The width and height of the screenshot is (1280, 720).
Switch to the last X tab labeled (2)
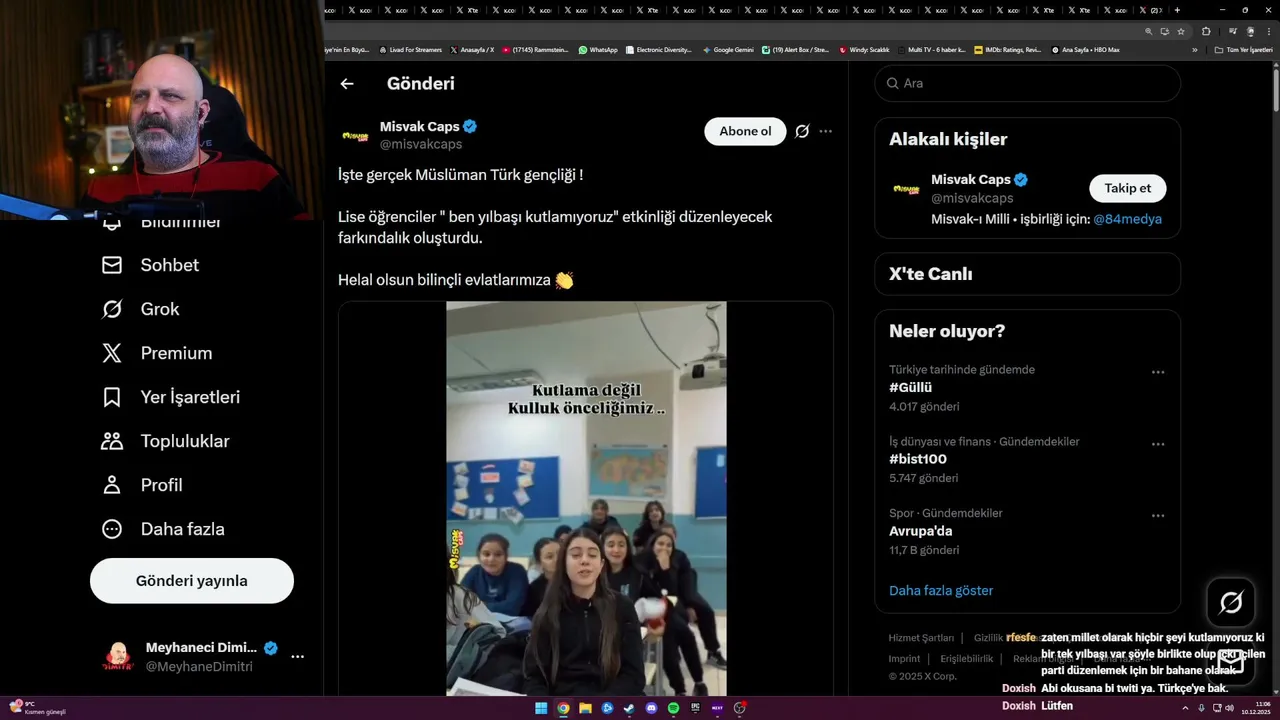[1152, 10]
